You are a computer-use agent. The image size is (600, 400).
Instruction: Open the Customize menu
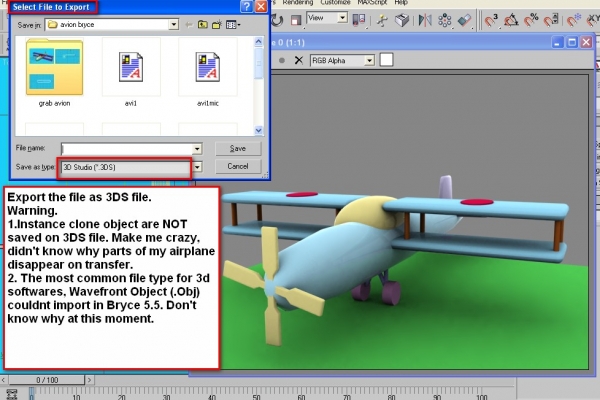335,3
